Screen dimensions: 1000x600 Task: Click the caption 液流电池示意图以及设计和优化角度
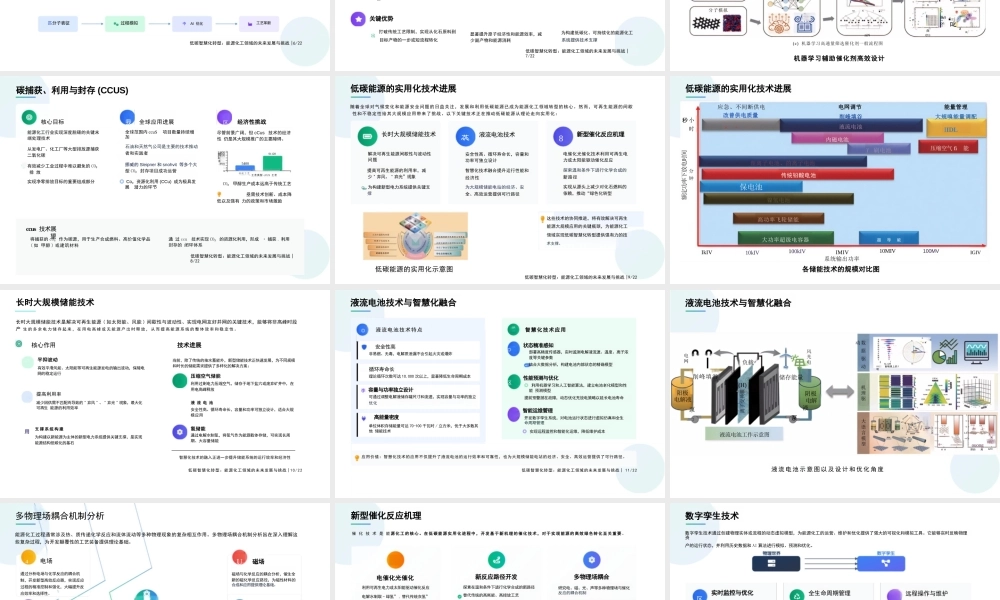[827, 469]
